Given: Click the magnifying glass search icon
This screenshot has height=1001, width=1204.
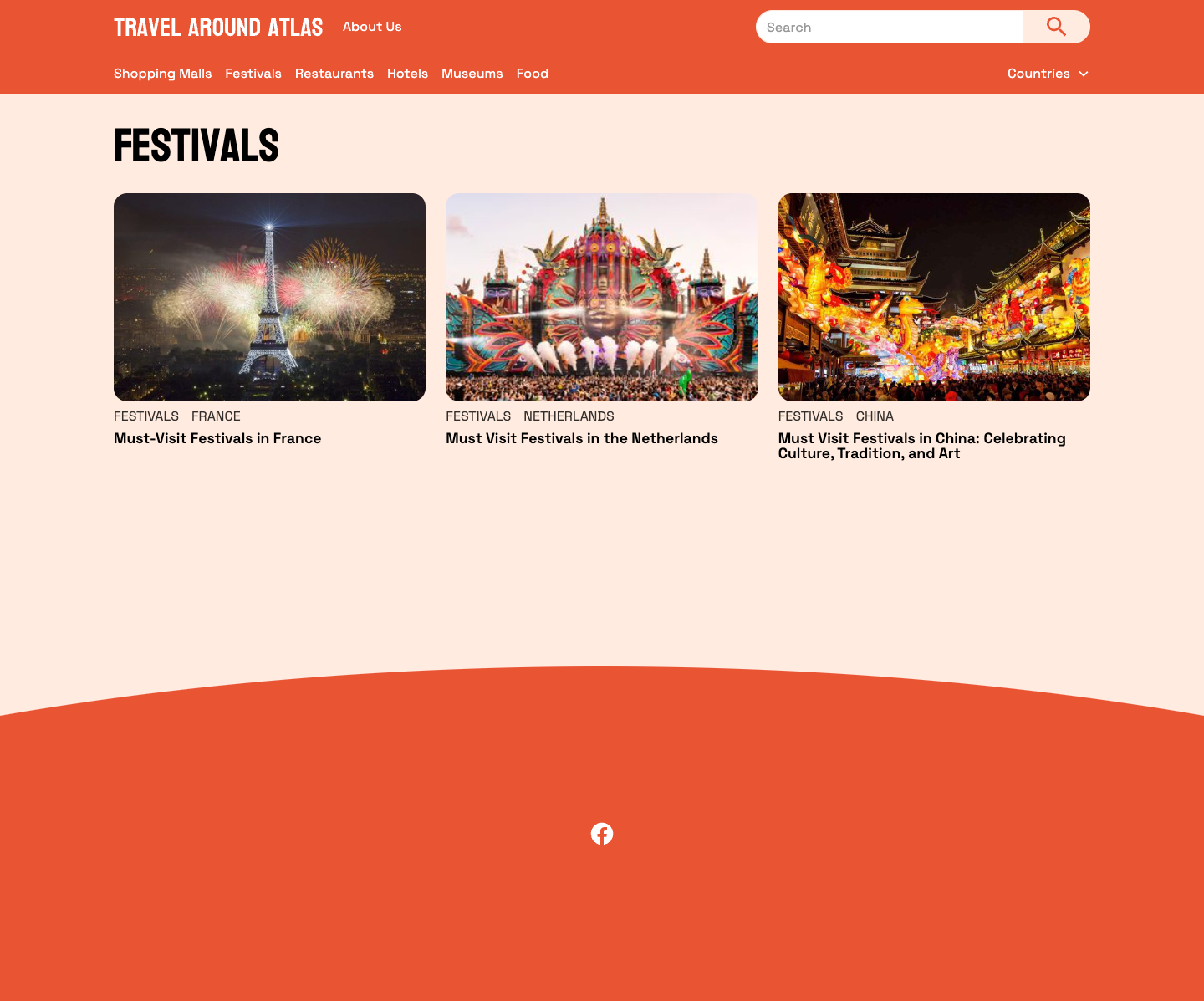Looking at the screenshot, I should coord(1056,27).
